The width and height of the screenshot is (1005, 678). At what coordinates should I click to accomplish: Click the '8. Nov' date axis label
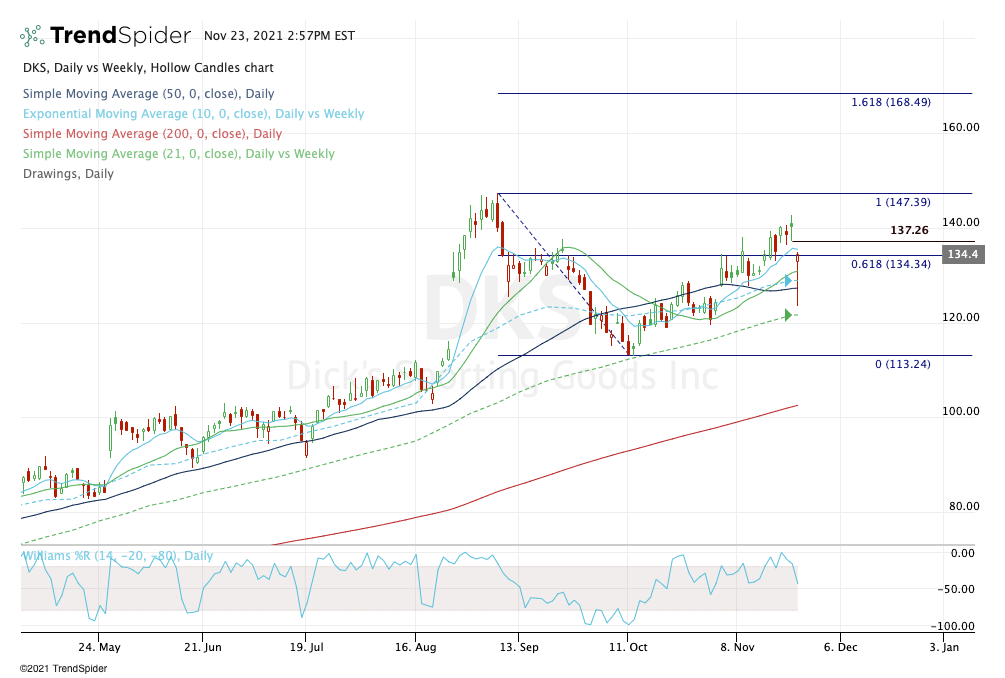point(737,647)
